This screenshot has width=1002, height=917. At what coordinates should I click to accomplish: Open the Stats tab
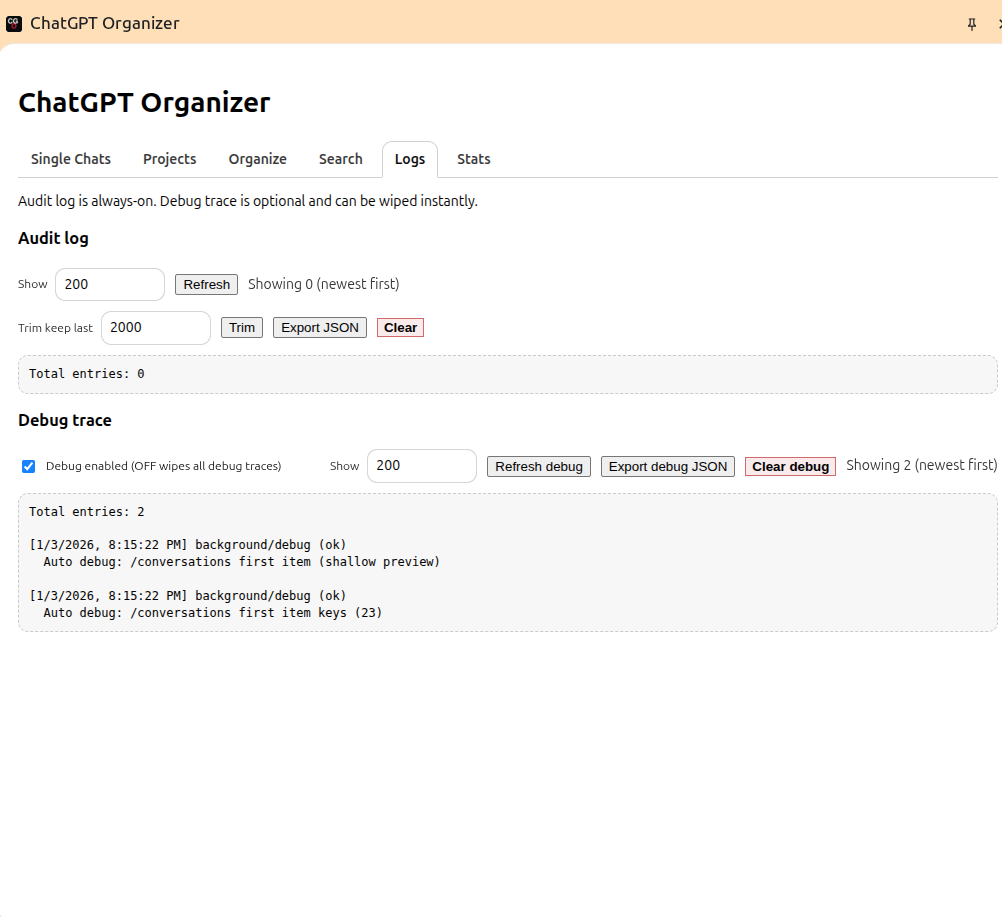(473, 159)
